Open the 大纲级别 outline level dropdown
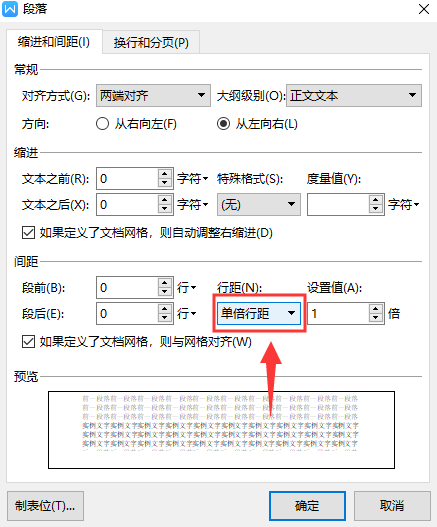Screen dimensions: 437x527 (354, 95)
